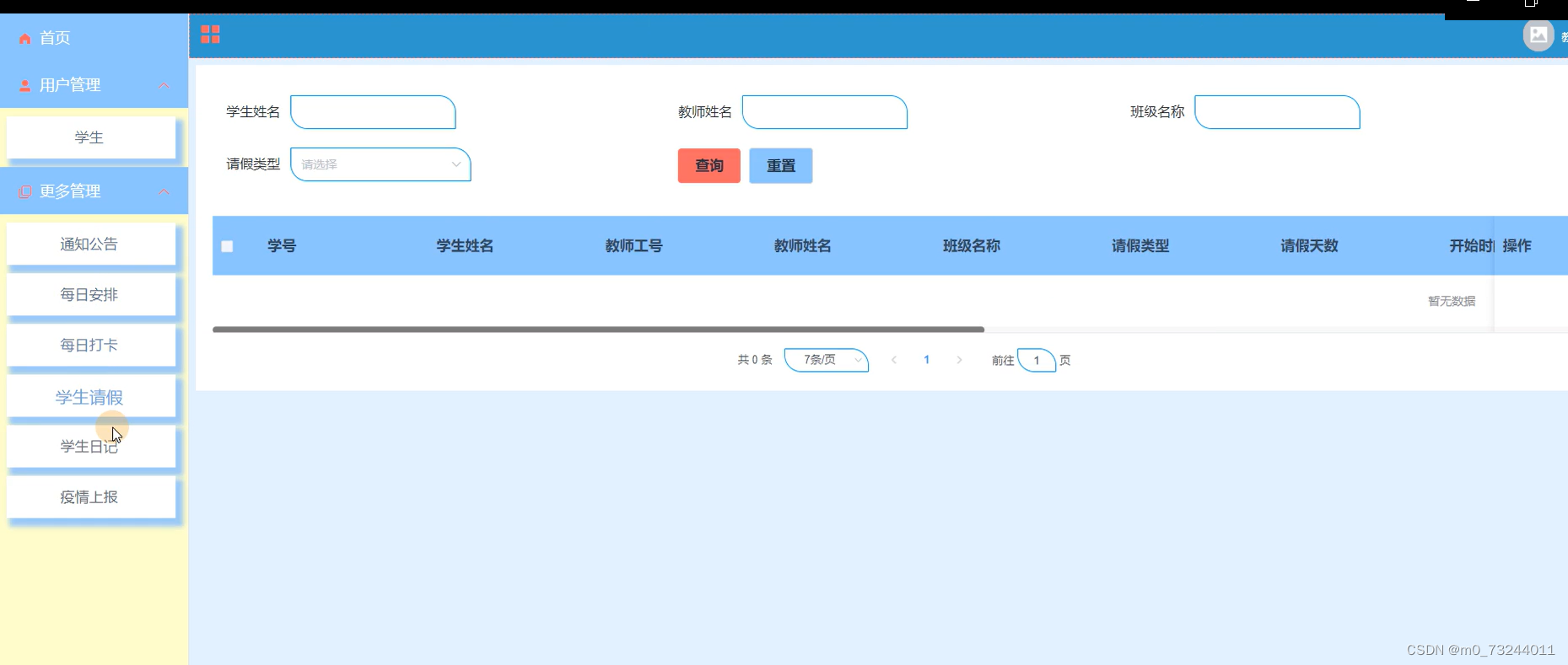Click the 查询 button
This screenshot has width=1568, height=665.
tap(709, 166)
